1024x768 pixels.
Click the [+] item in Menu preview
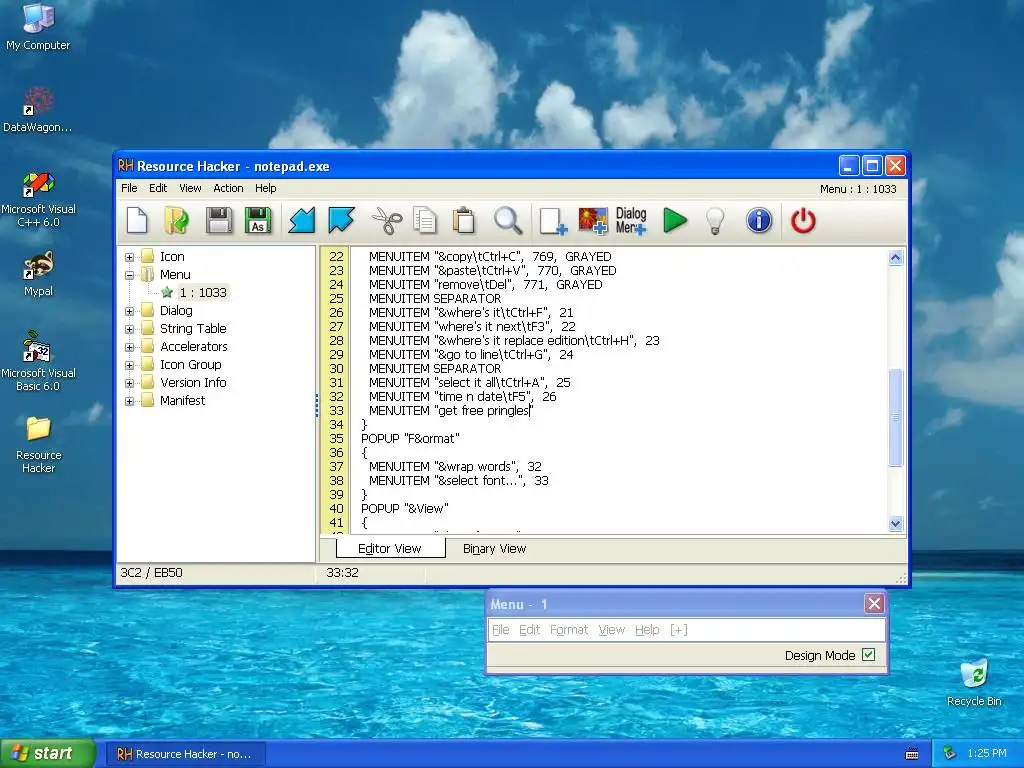679,630
